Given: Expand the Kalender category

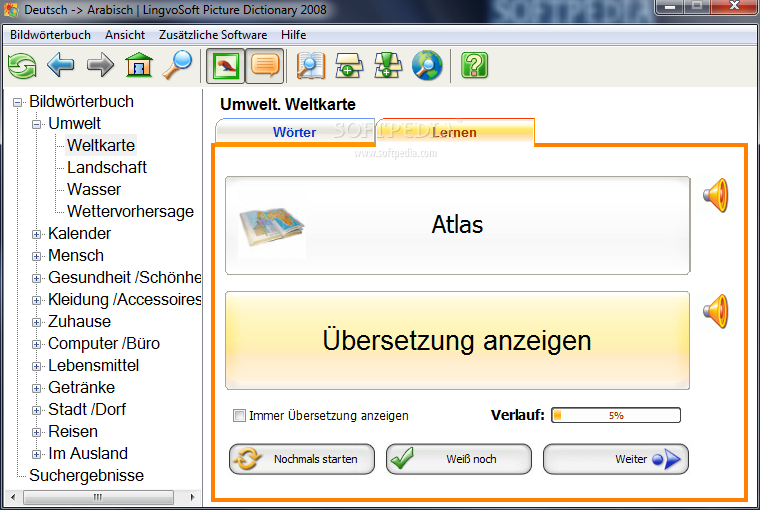Looking at the screenshot, I should point(36,235).
